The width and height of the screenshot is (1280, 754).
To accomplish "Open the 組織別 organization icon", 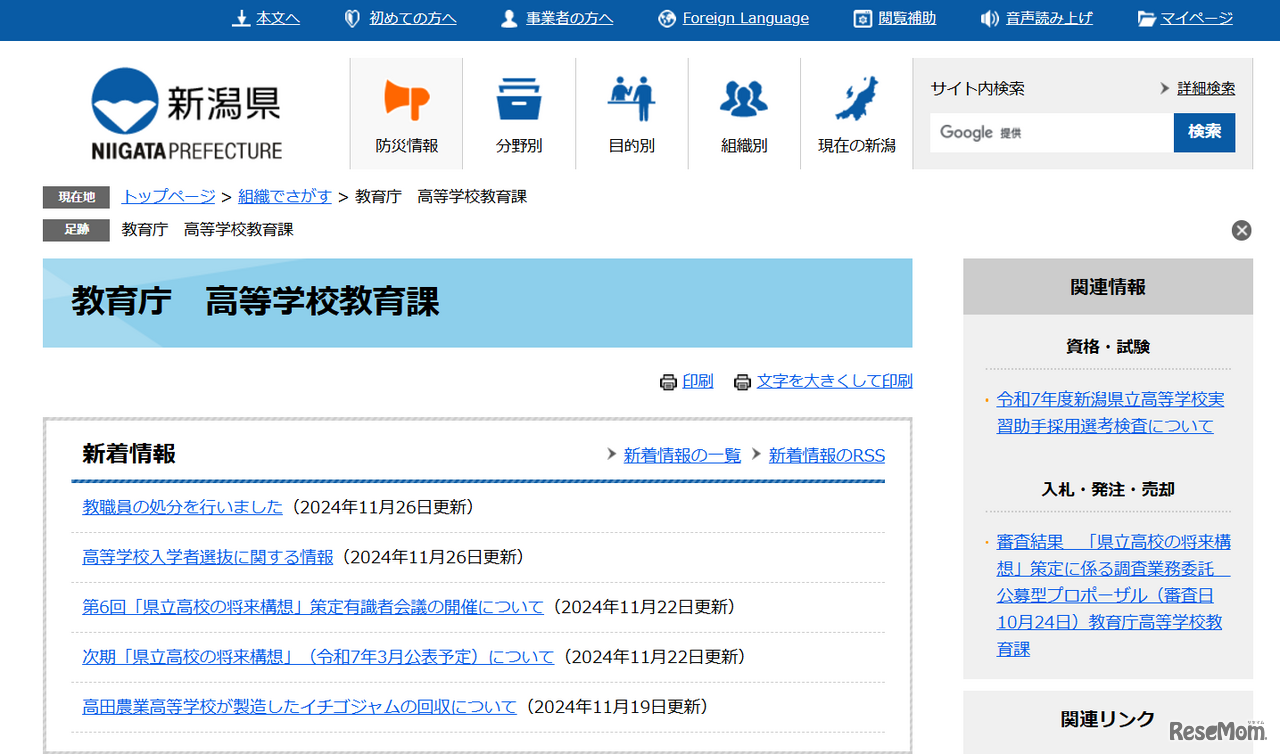I will (743, 110).
